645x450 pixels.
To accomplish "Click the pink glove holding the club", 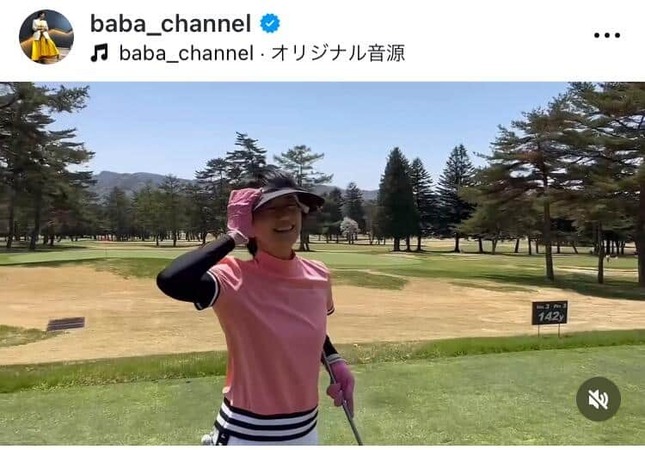I will (341, 385).
